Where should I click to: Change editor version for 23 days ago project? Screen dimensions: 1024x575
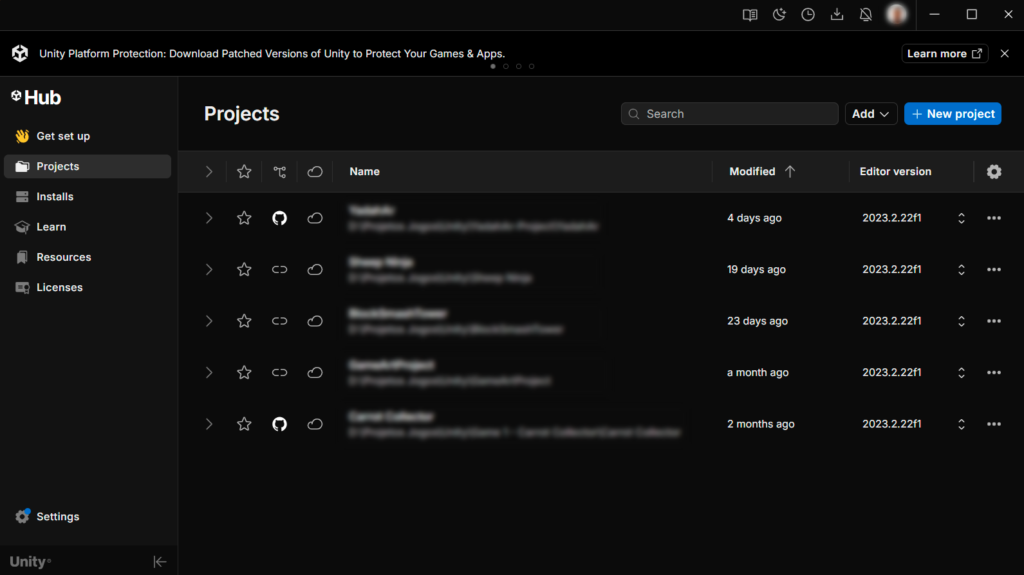[x=961, y=321]
